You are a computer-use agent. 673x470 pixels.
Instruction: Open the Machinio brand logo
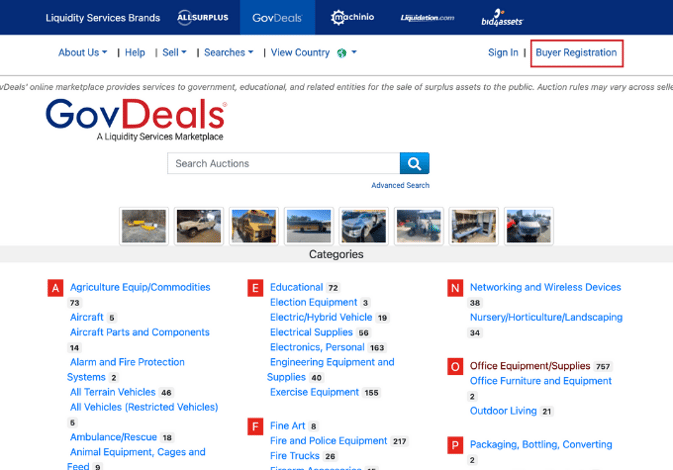(x=352, y=18)
